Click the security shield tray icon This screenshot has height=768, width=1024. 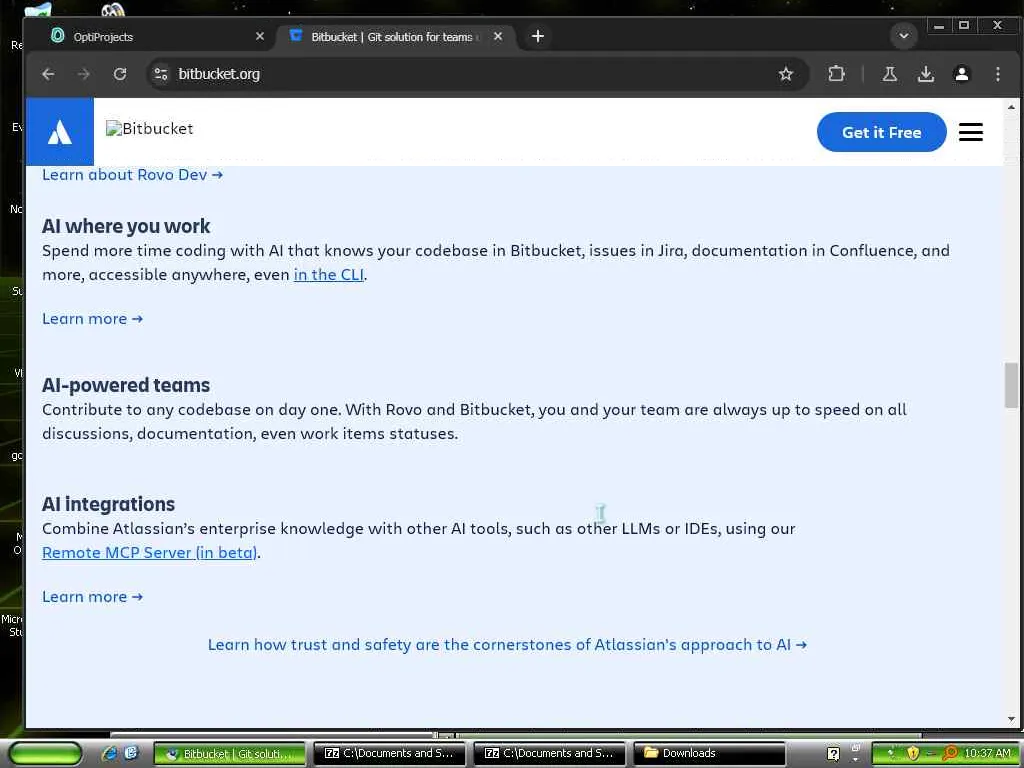(912, 754)
